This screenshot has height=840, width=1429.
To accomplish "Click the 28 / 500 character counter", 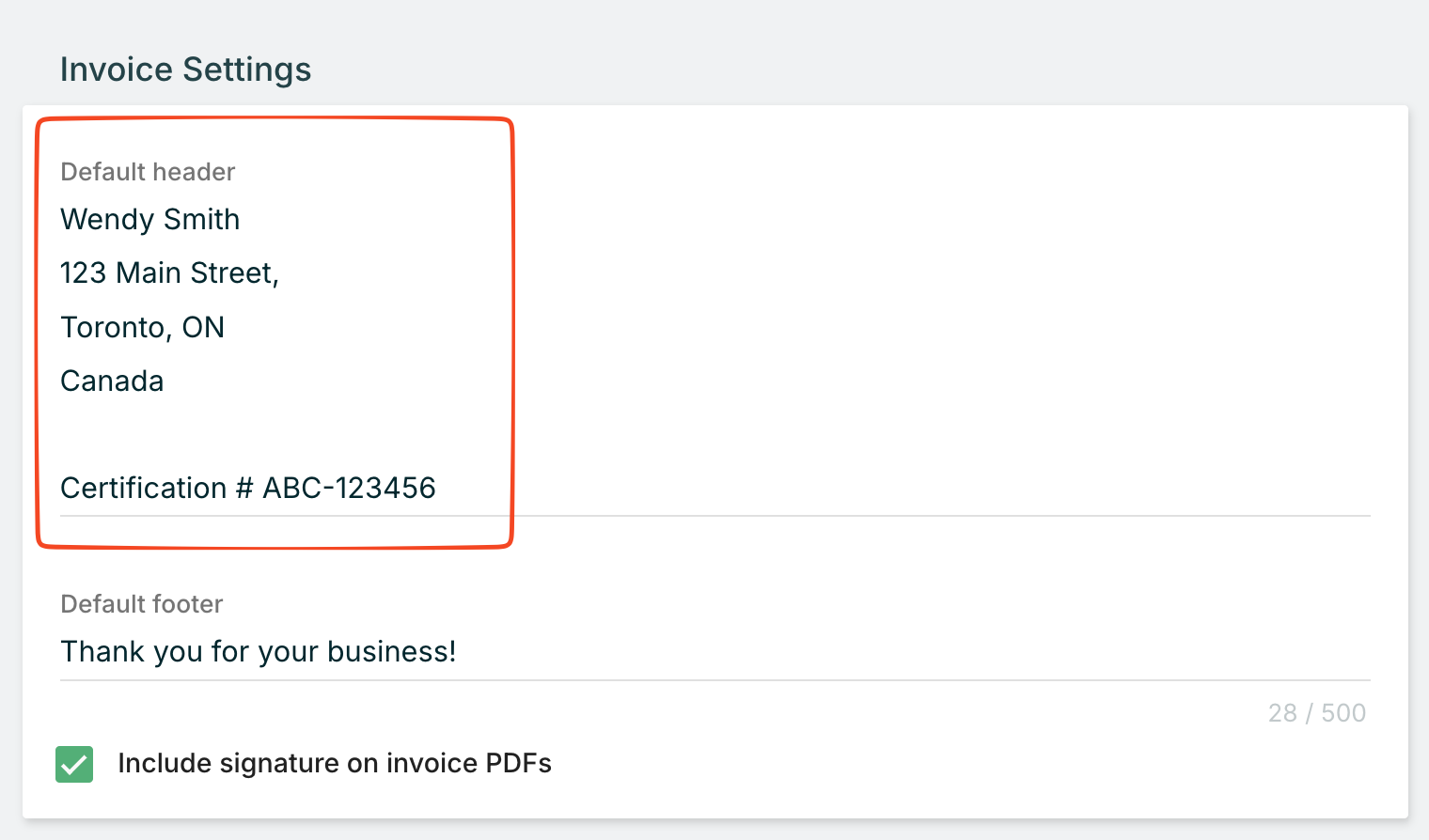I will (x=1317, y=712).
